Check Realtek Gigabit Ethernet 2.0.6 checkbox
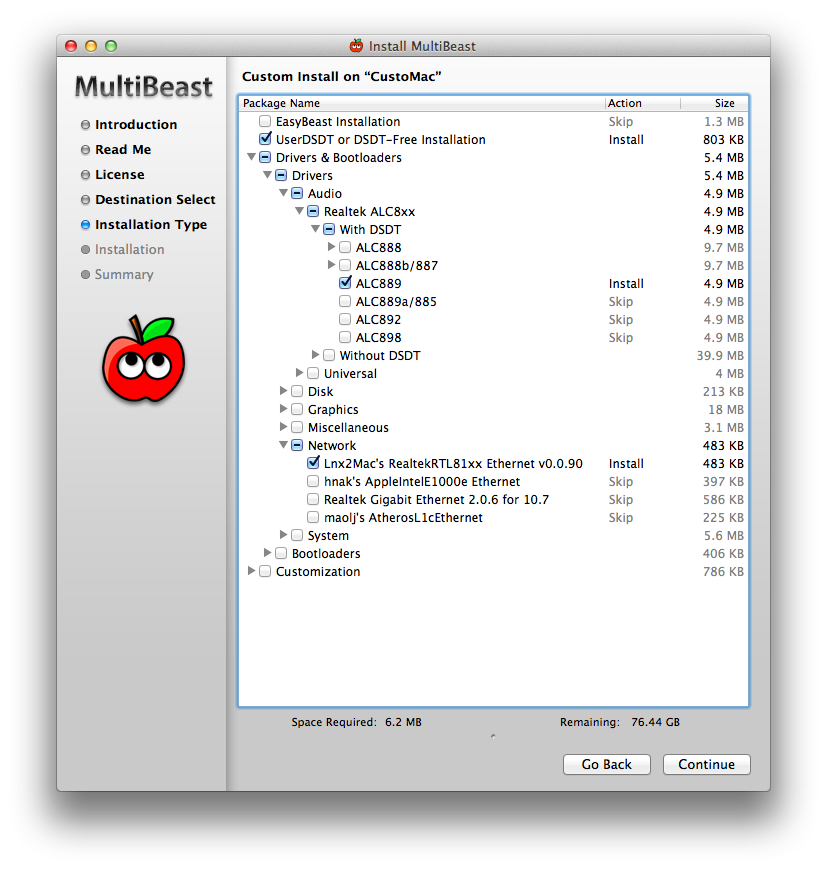The width and height of the screenshot is (827, 870). (313, 499)
